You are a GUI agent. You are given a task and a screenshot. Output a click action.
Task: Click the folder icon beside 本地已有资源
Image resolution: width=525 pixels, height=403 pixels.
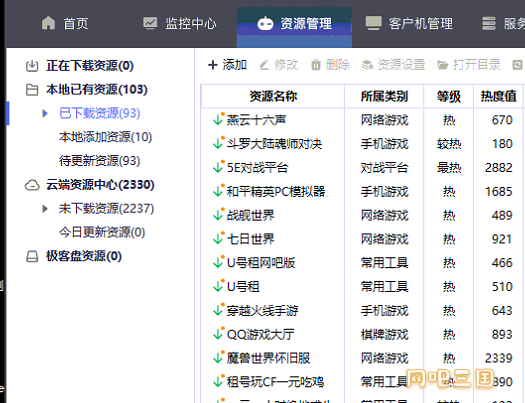32,90
